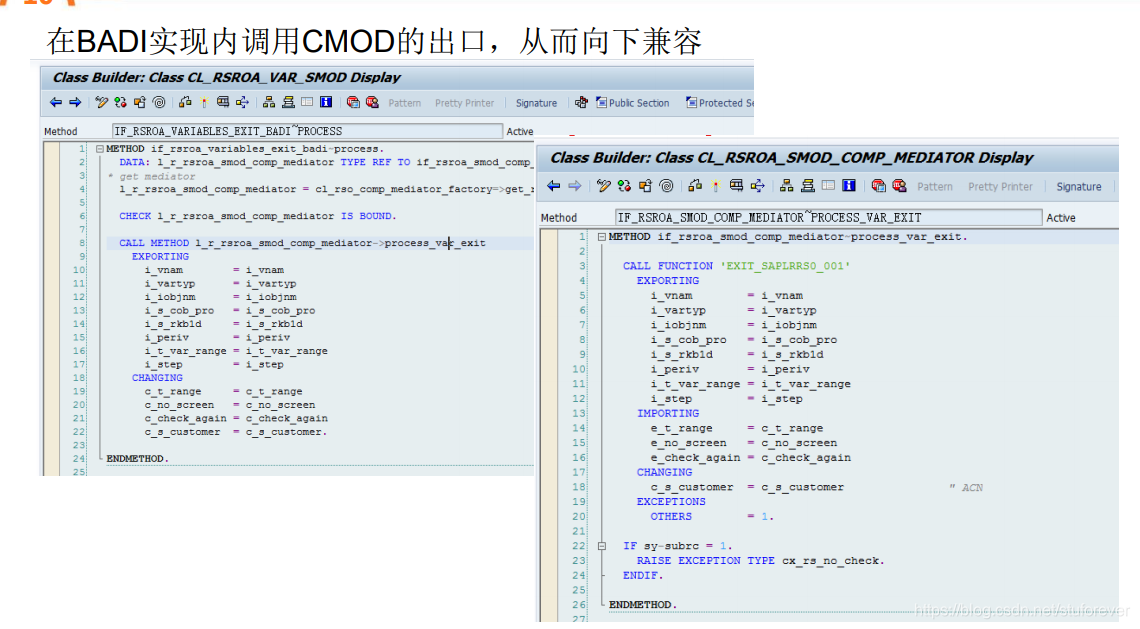Click ENDMETHOD. line in left editor

tap(137, 458)
